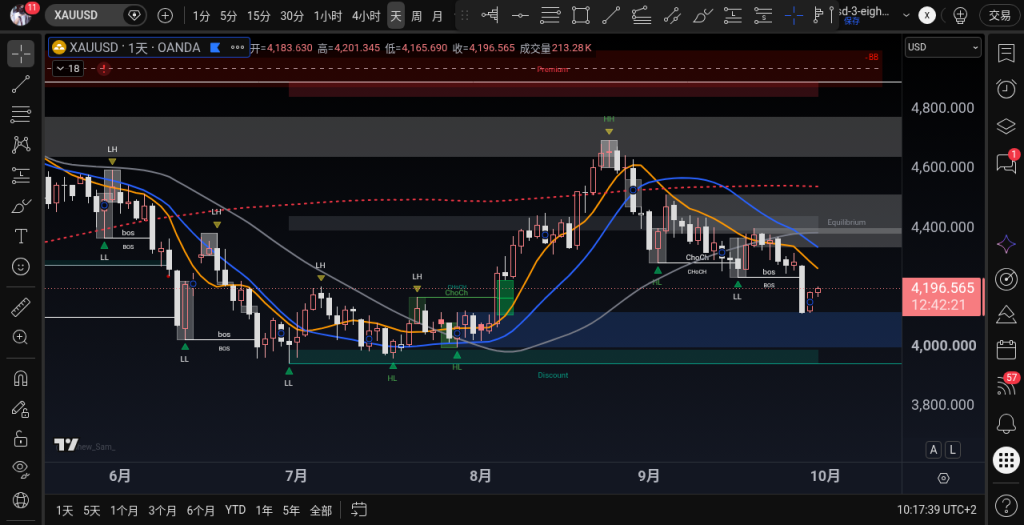1024x525 pixels.
Task: Click the purple sparkle icon in right sidebar
Action: (1006, 244)
